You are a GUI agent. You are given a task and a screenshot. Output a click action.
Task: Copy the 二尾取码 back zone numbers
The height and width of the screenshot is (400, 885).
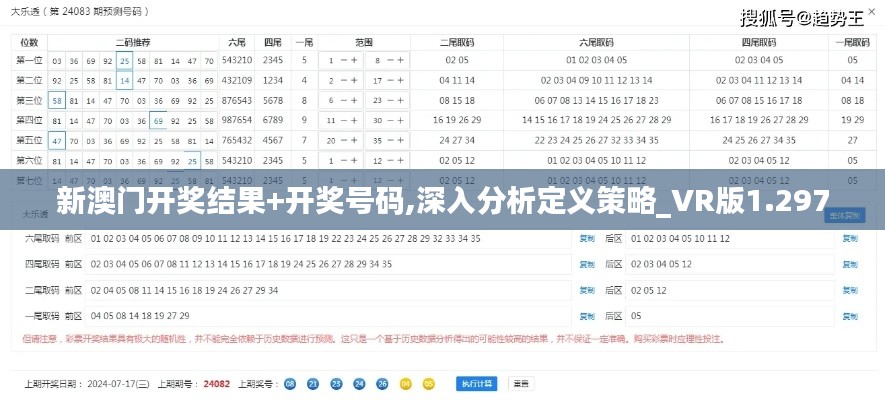(x=849, y=290)
